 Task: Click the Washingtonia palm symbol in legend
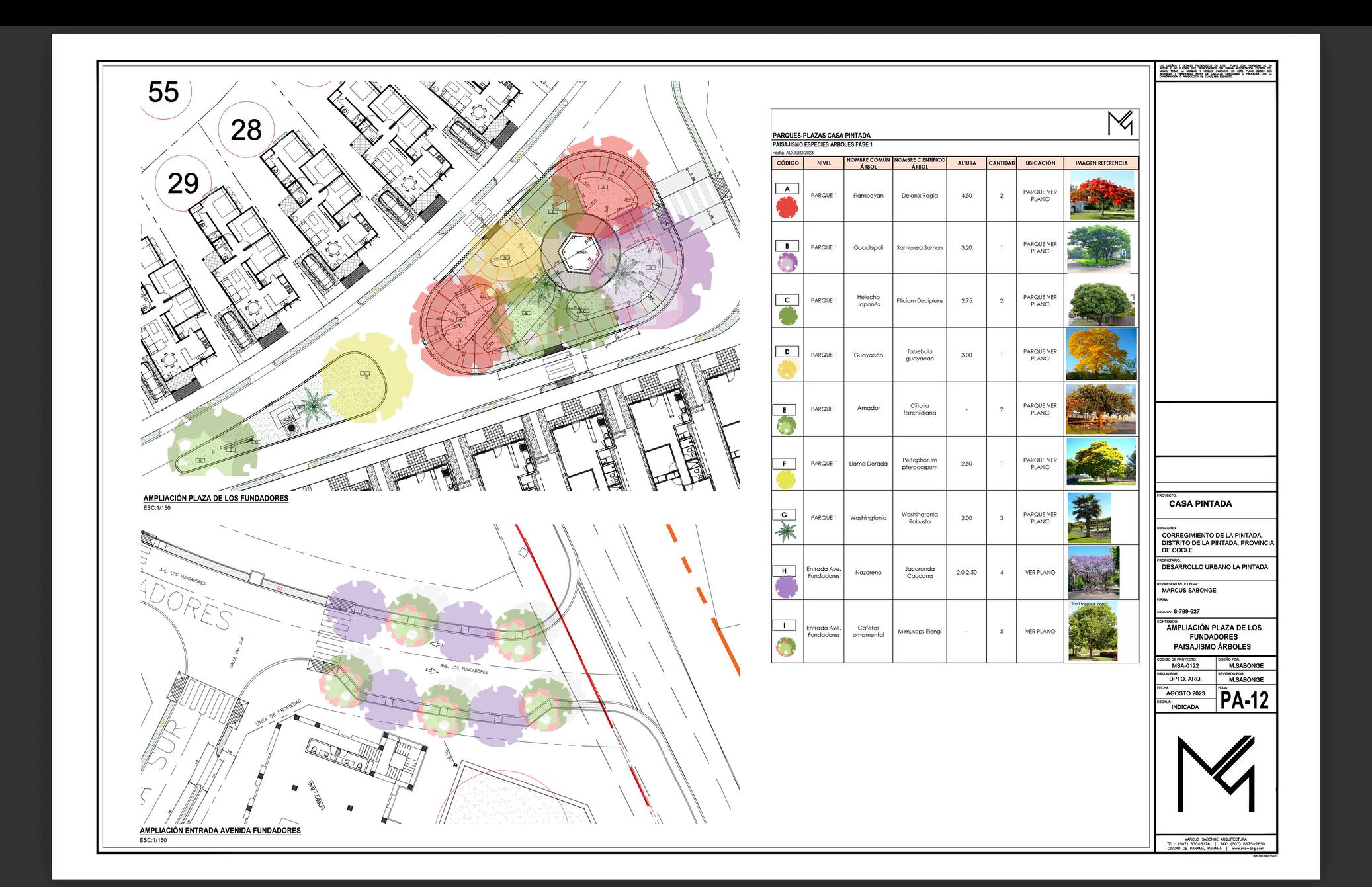[x=787, y=531]
